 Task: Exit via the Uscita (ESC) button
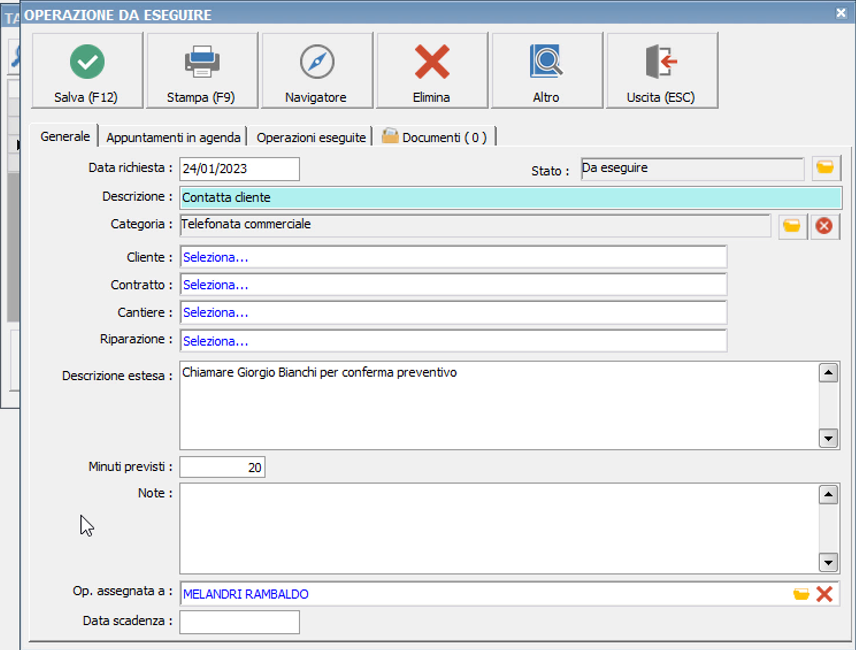point(661,70)
